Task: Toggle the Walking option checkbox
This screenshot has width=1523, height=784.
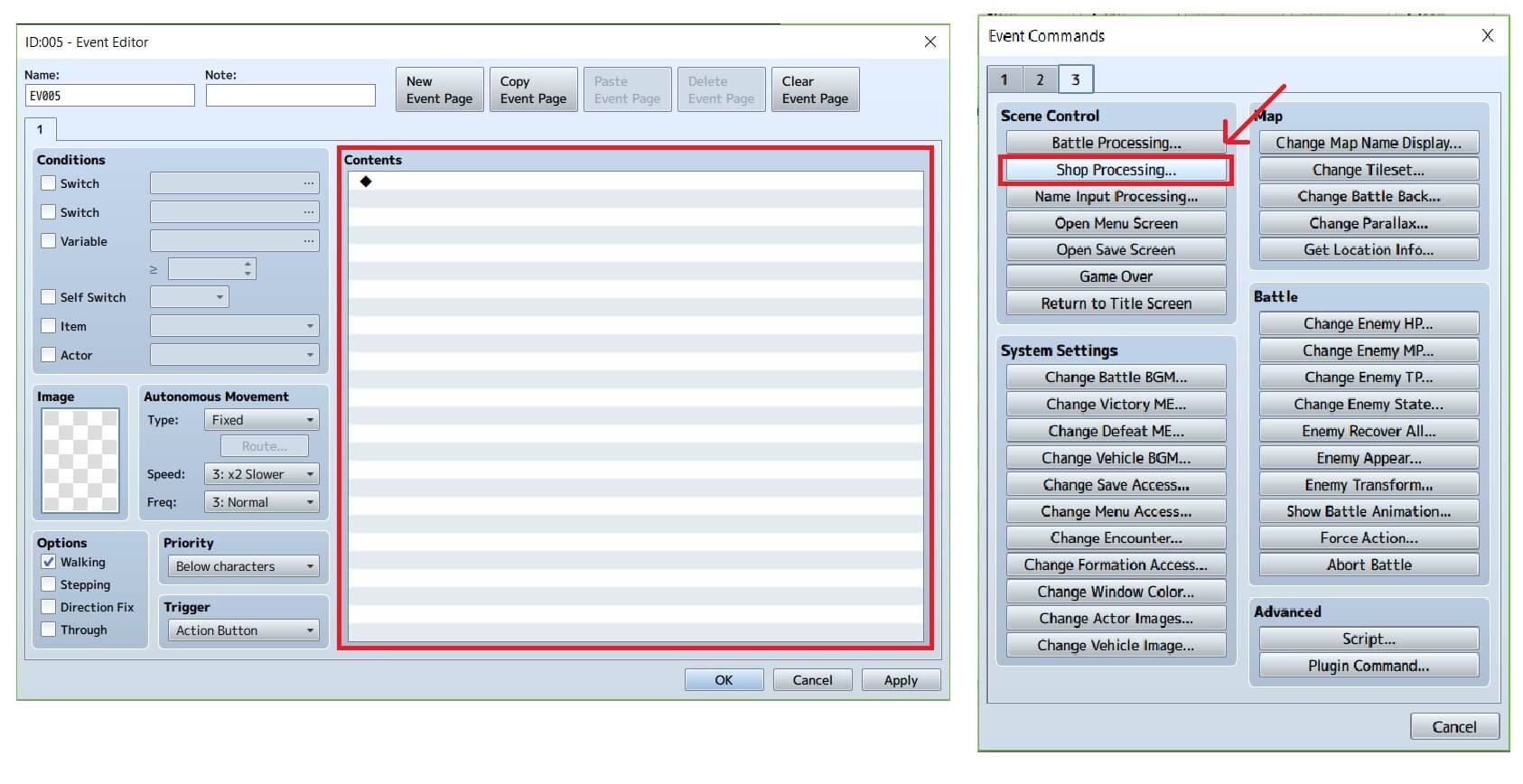Action: click(x=49, y=562)
